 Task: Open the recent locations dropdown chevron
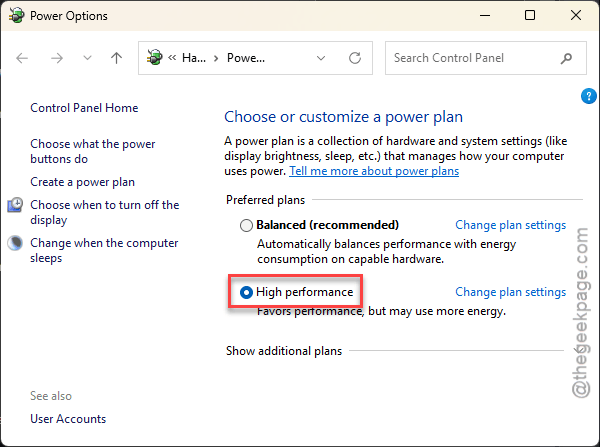point(88,58)
